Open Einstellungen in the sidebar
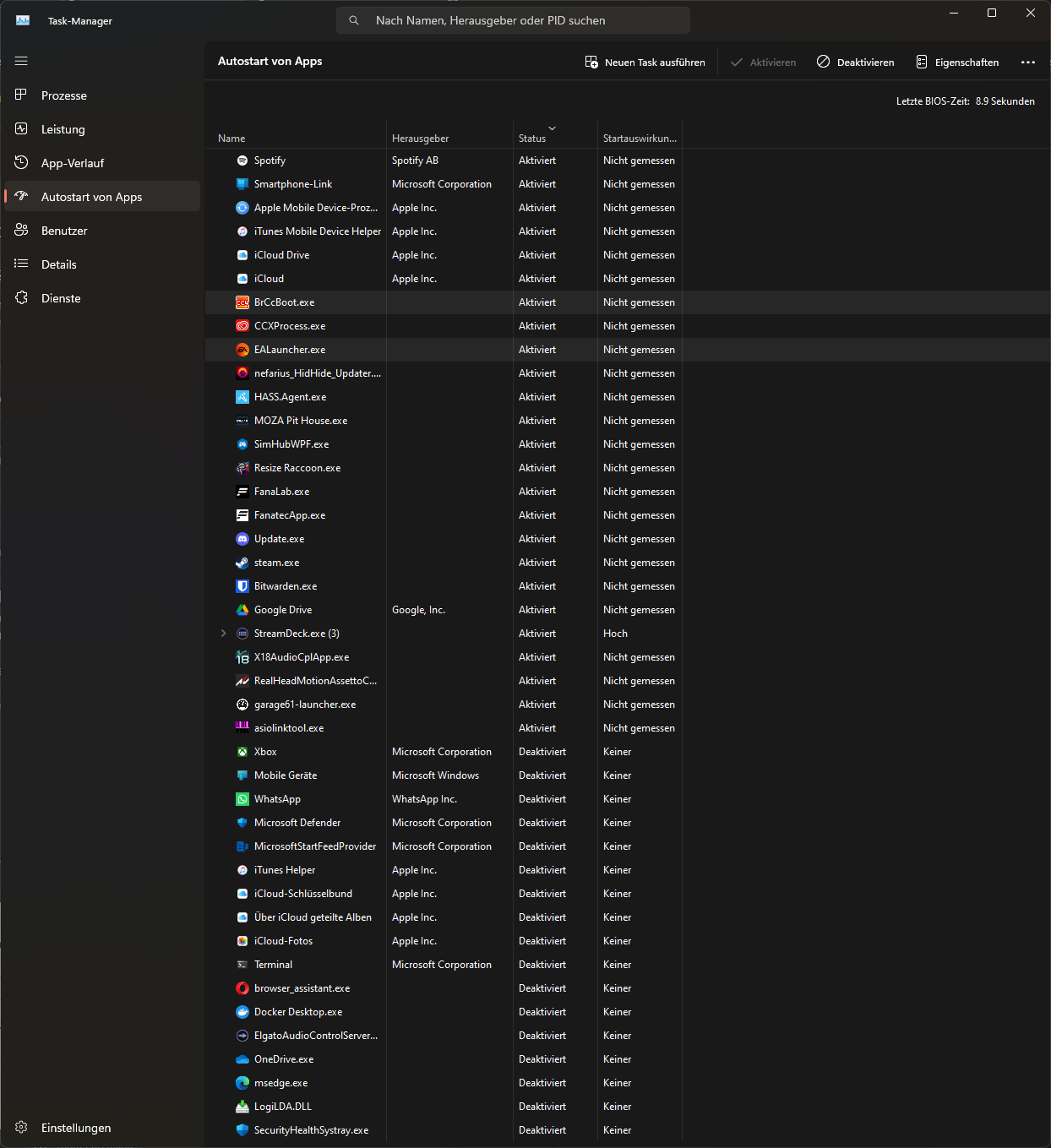Screen dimensions: 1051x1148 coord(102,1128)
